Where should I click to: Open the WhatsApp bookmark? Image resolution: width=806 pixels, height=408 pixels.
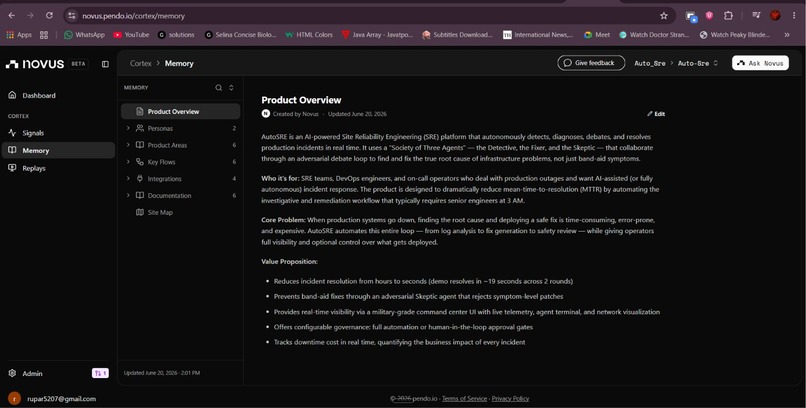(84, 35)
